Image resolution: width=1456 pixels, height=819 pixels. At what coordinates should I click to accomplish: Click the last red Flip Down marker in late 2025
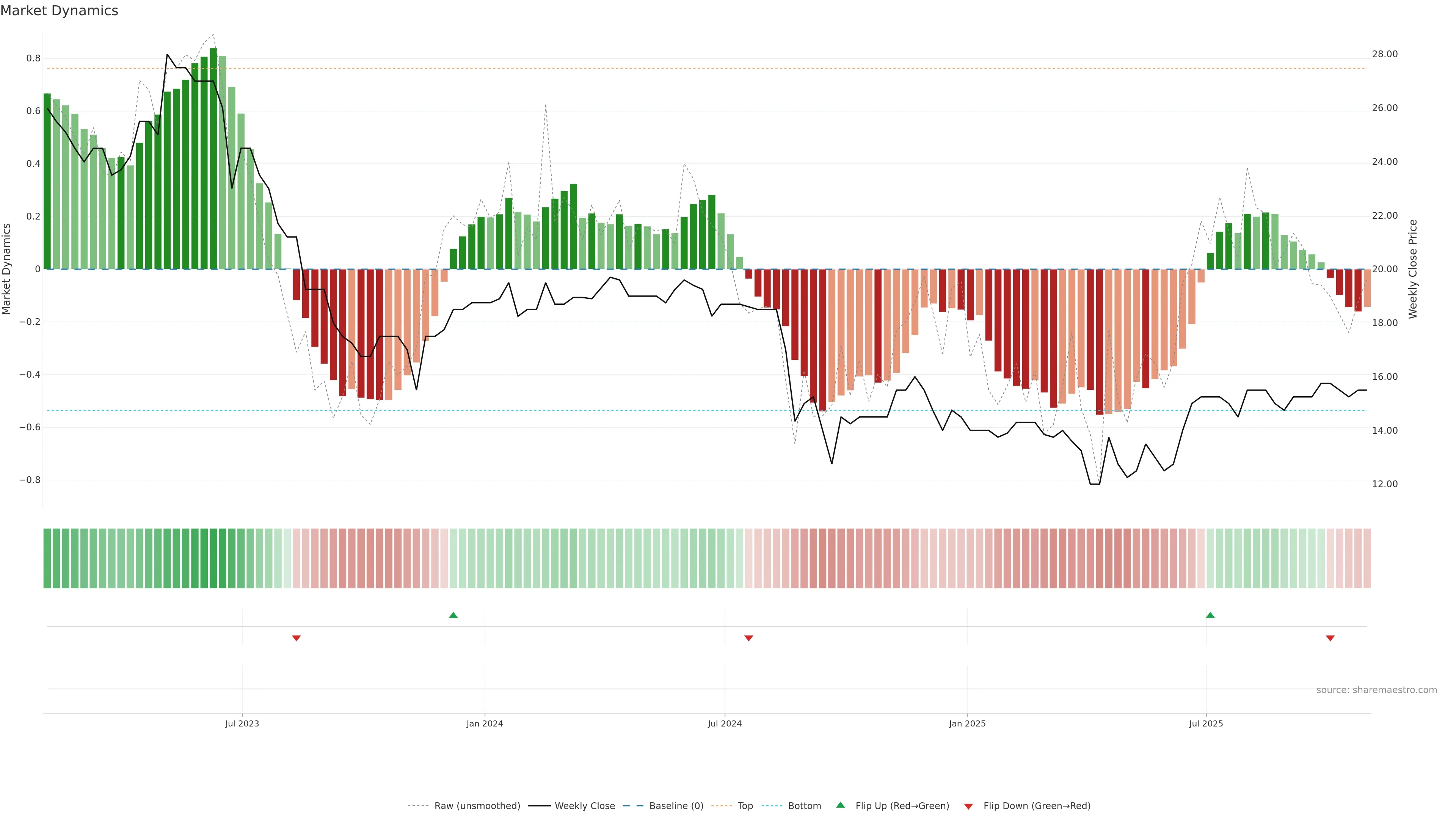pos(1330,638)
